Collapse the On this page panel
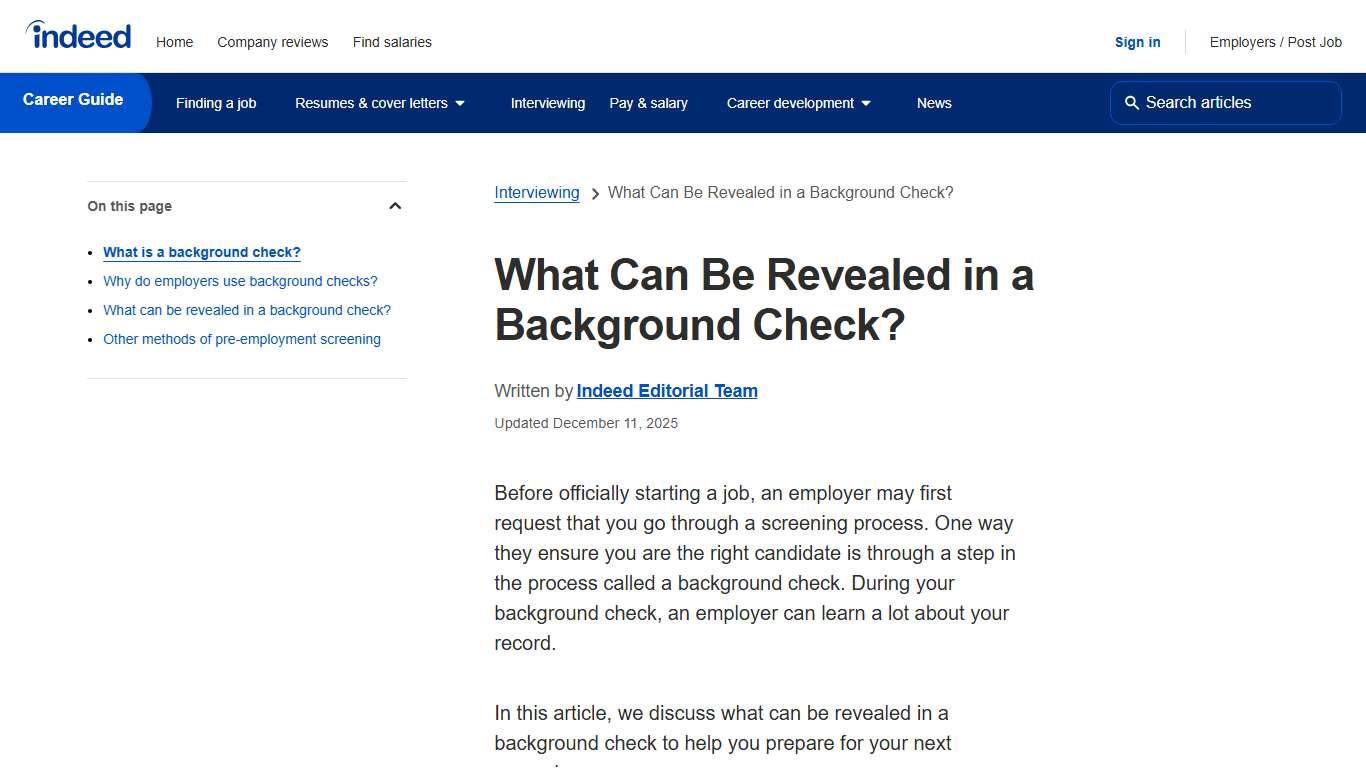 tap(395, 205)
